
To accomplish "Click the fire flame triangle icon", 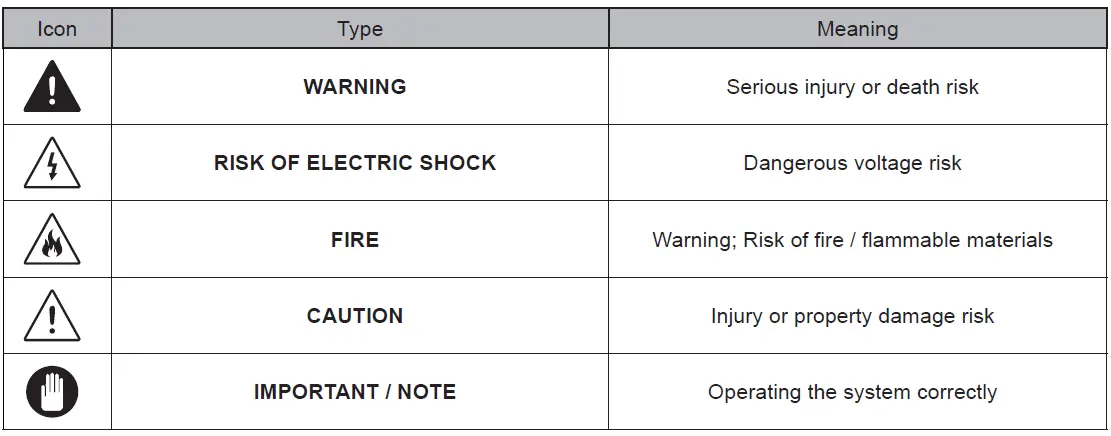I will tap(52, 242).
